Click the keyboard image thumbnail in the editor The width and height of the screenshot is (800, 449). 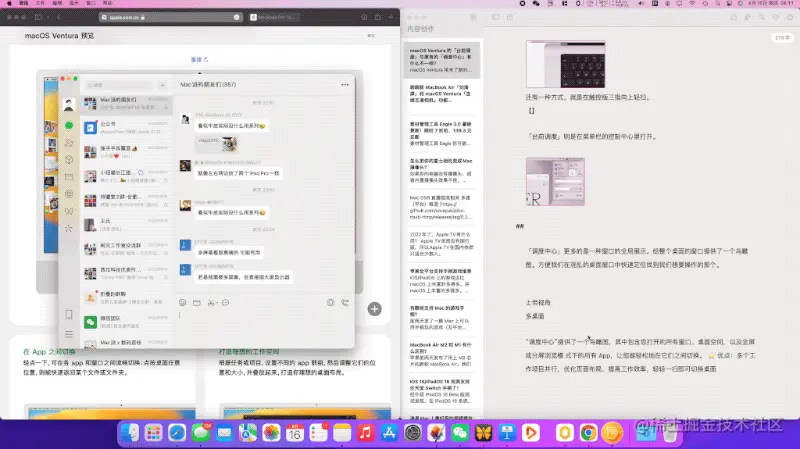coord(566,64)
